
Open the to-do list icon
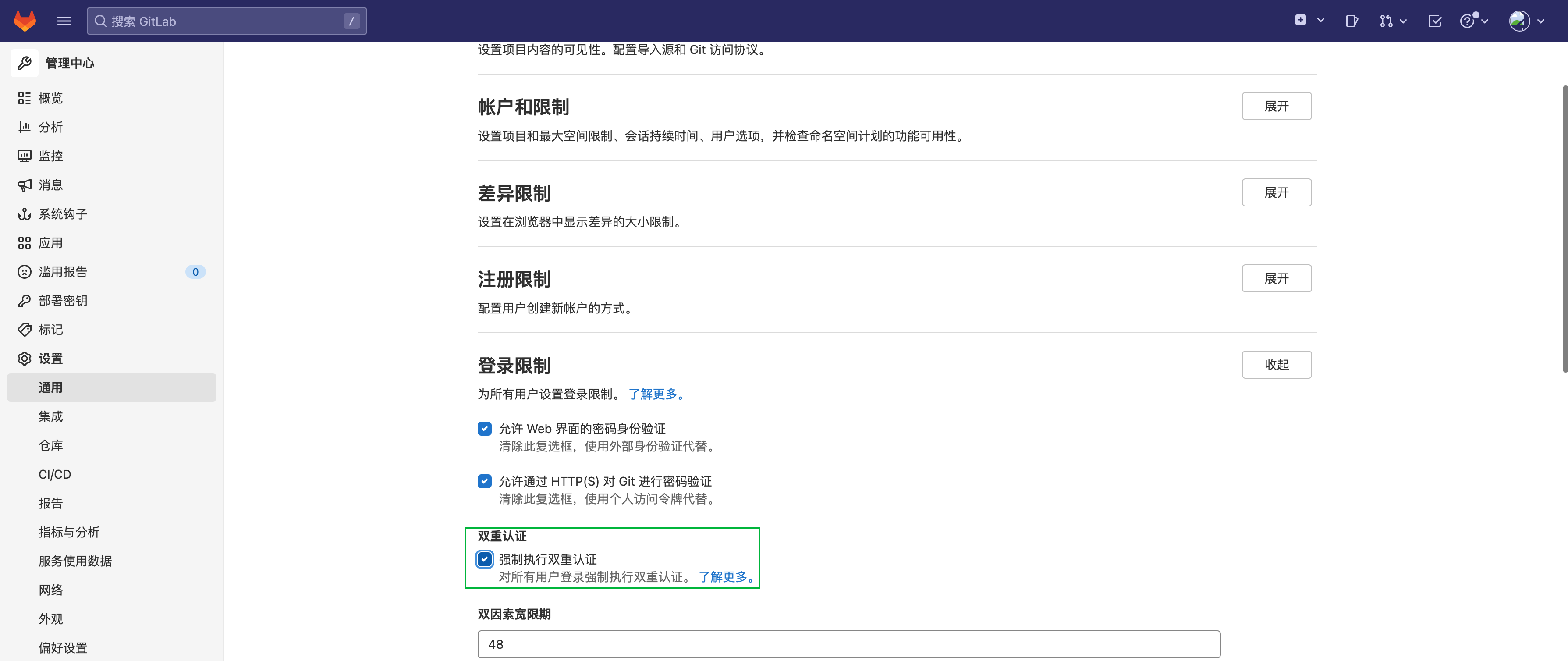1435,21
